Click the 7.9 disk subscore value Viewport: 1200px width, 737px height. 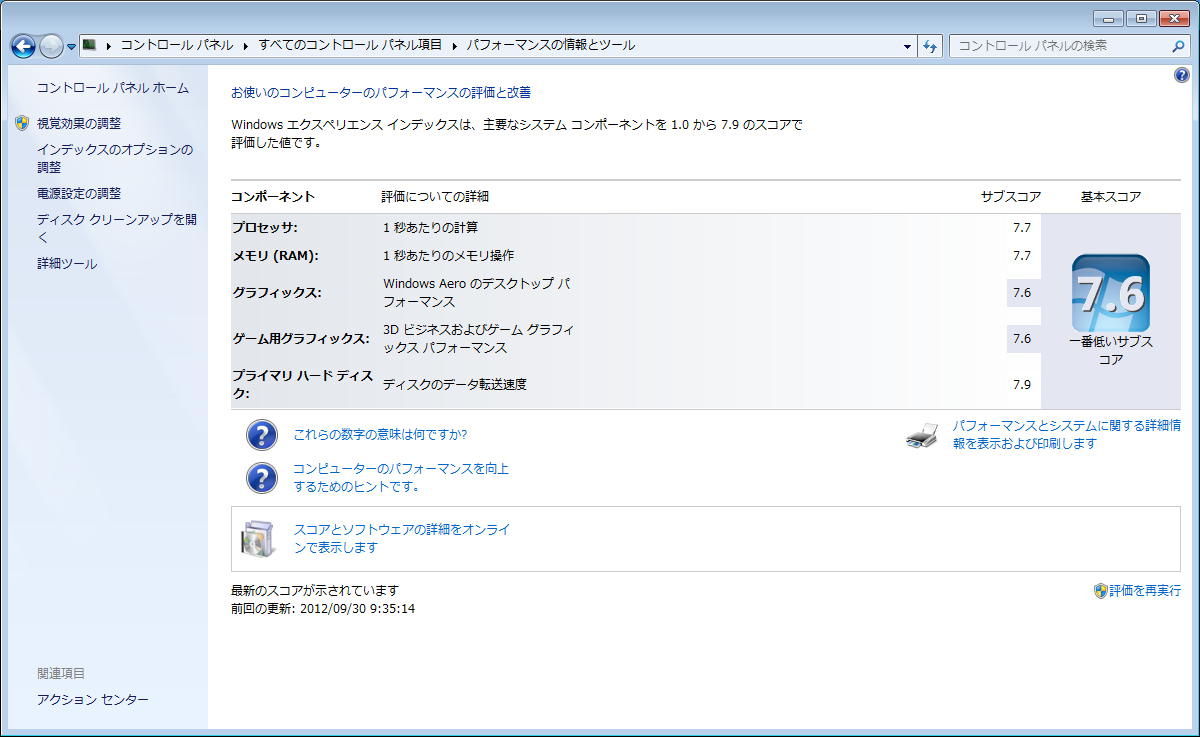click(1021, 384)
